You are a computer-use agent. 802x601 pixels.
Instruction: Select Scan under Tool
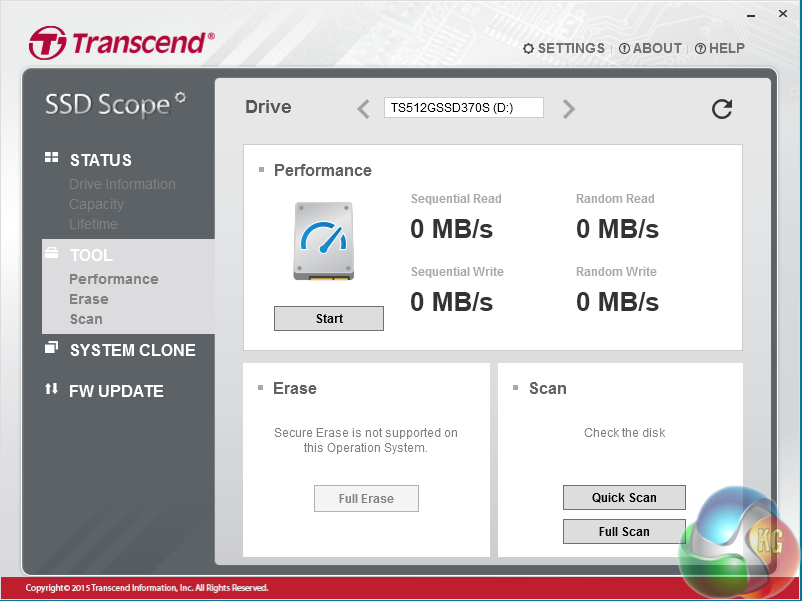[86, 319]
